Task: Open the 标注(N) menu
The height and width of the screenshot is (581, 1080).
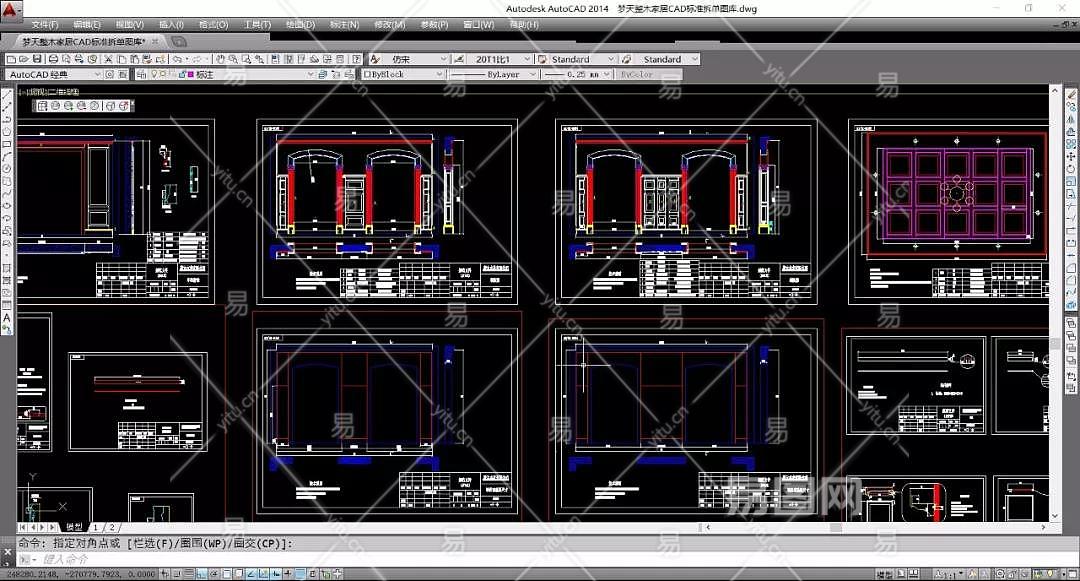Action: coord(344,25)
